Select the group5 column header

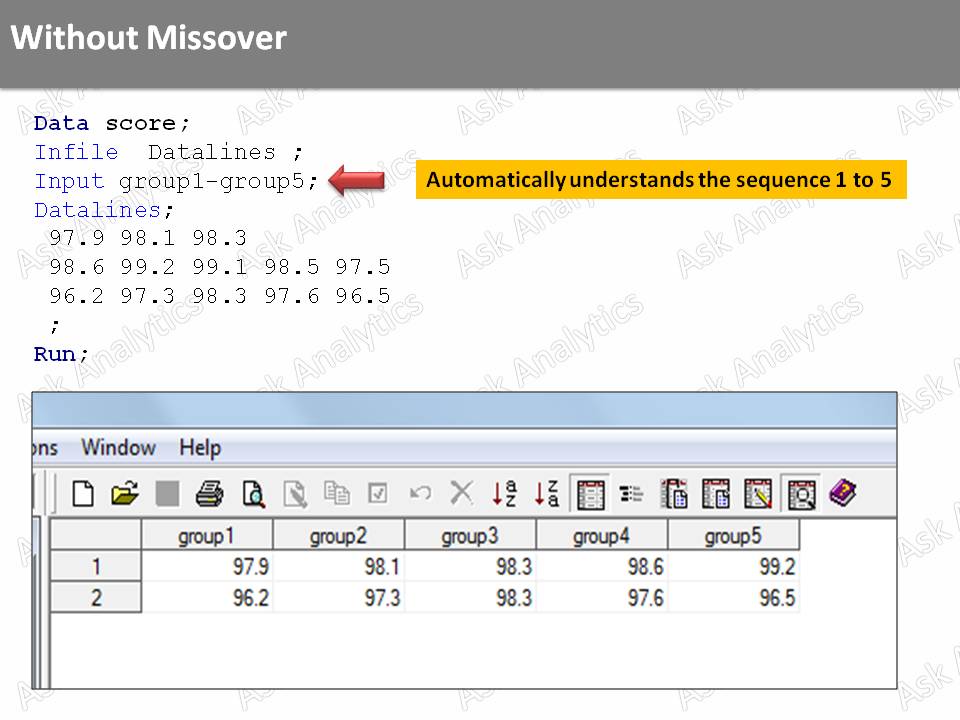click(x=733, y=535)
